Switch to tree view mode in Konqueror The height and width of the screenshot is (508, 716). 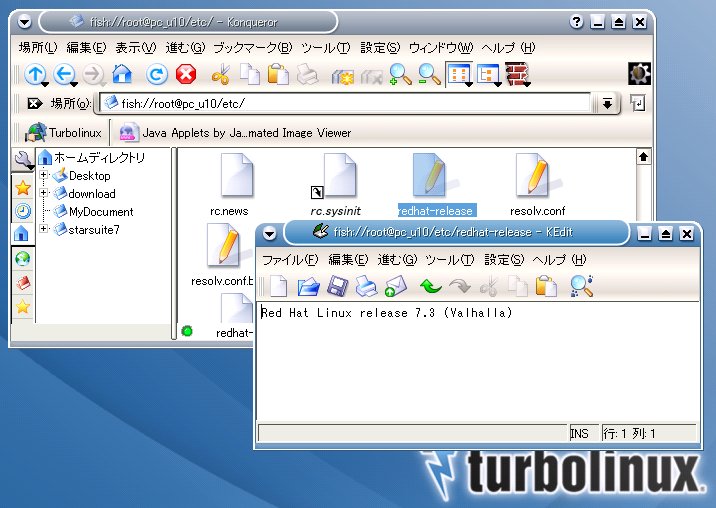coord(487,74)
